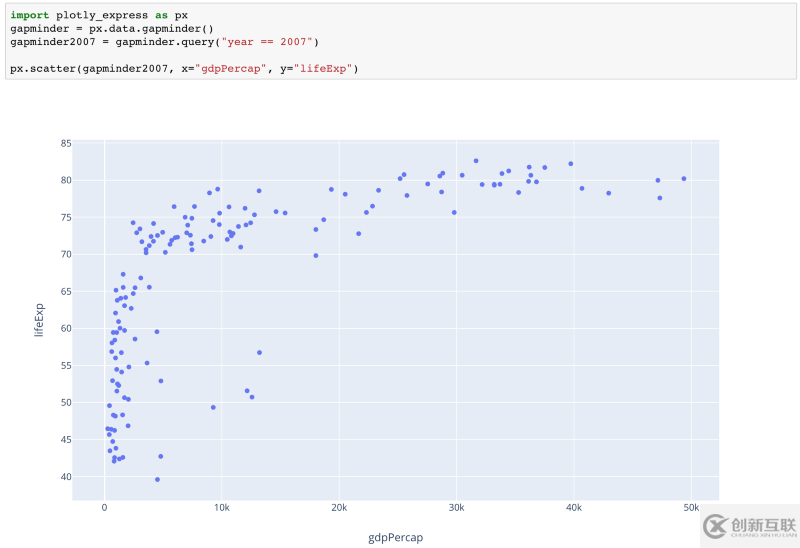Click the 55 tick label on y-axis
This screenshot has width=800, height=548.
tap(66, 365)
